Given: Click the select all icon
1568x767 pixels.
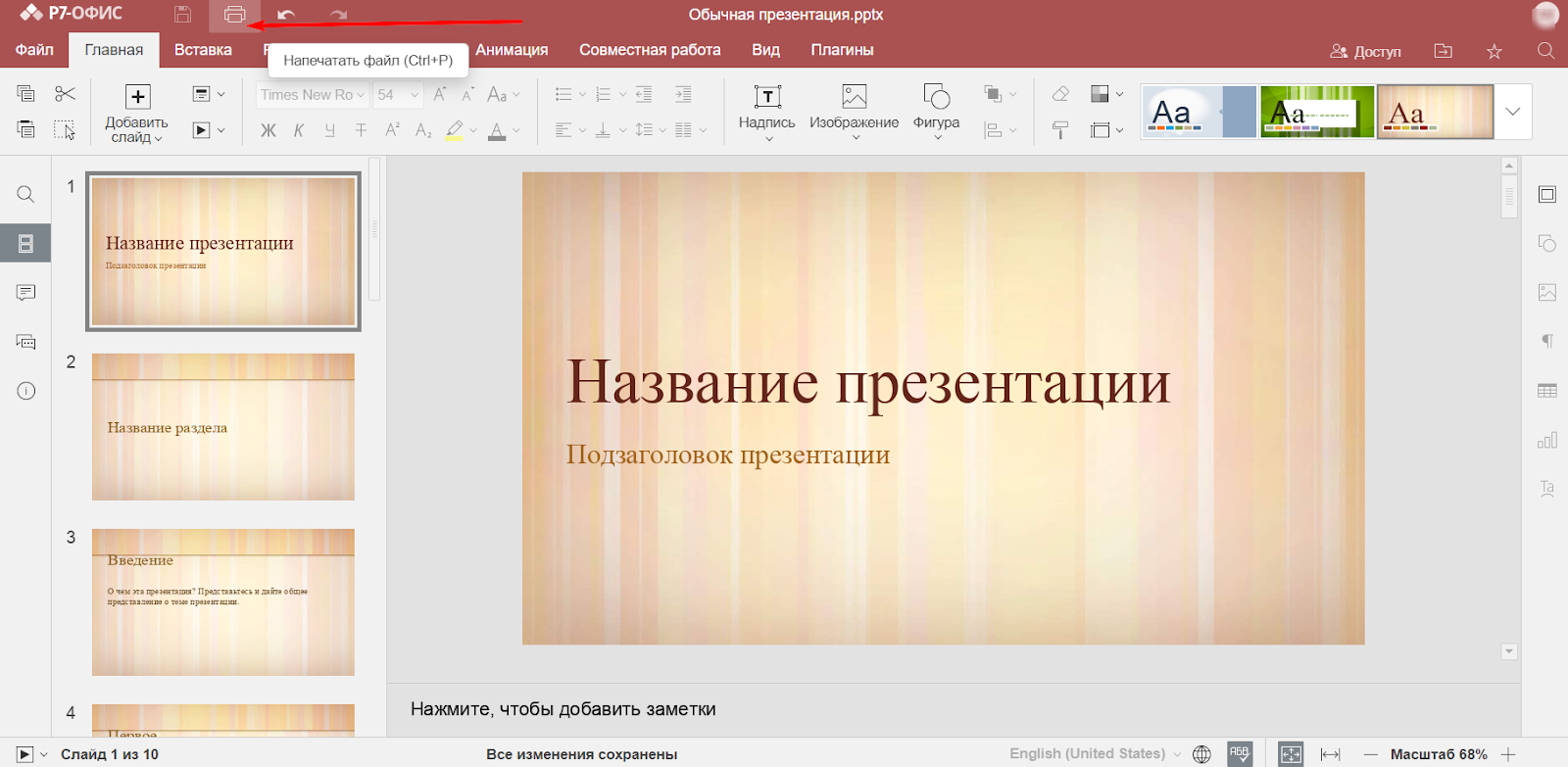Looking at the screenshot, I should click(x=65, y=129).
